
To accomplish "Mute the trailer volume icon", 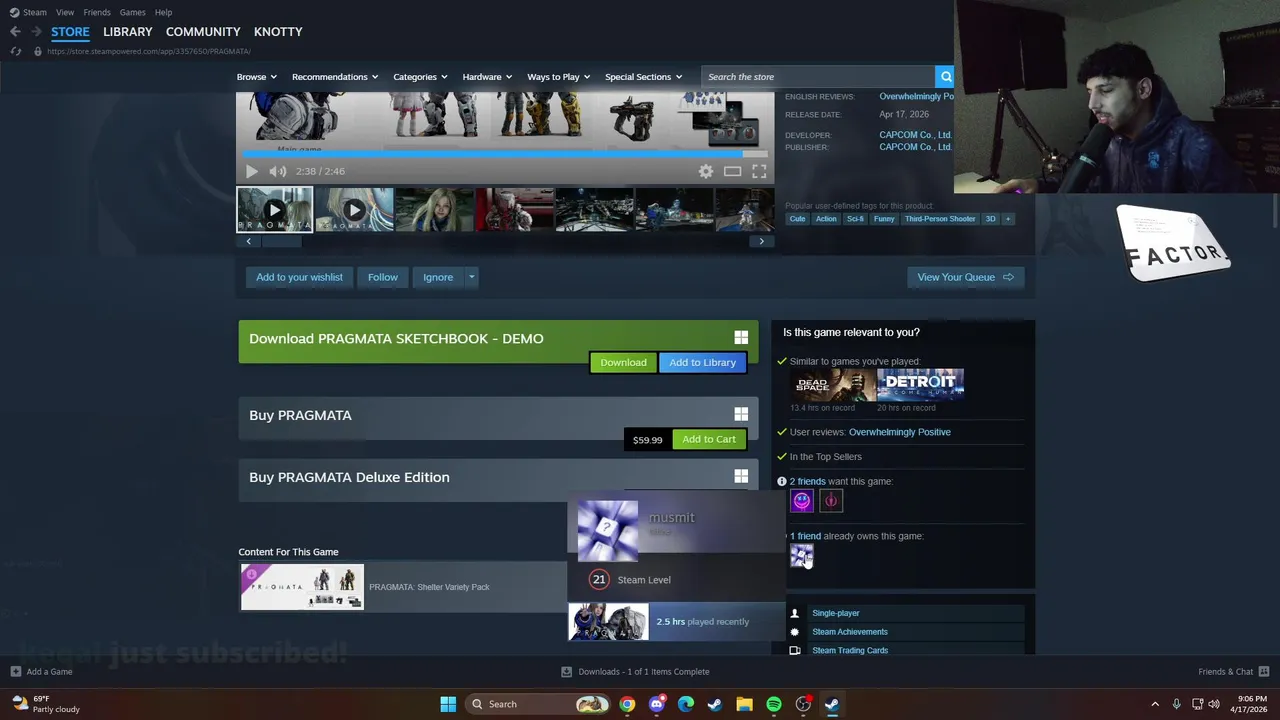I will click(277, 171).
